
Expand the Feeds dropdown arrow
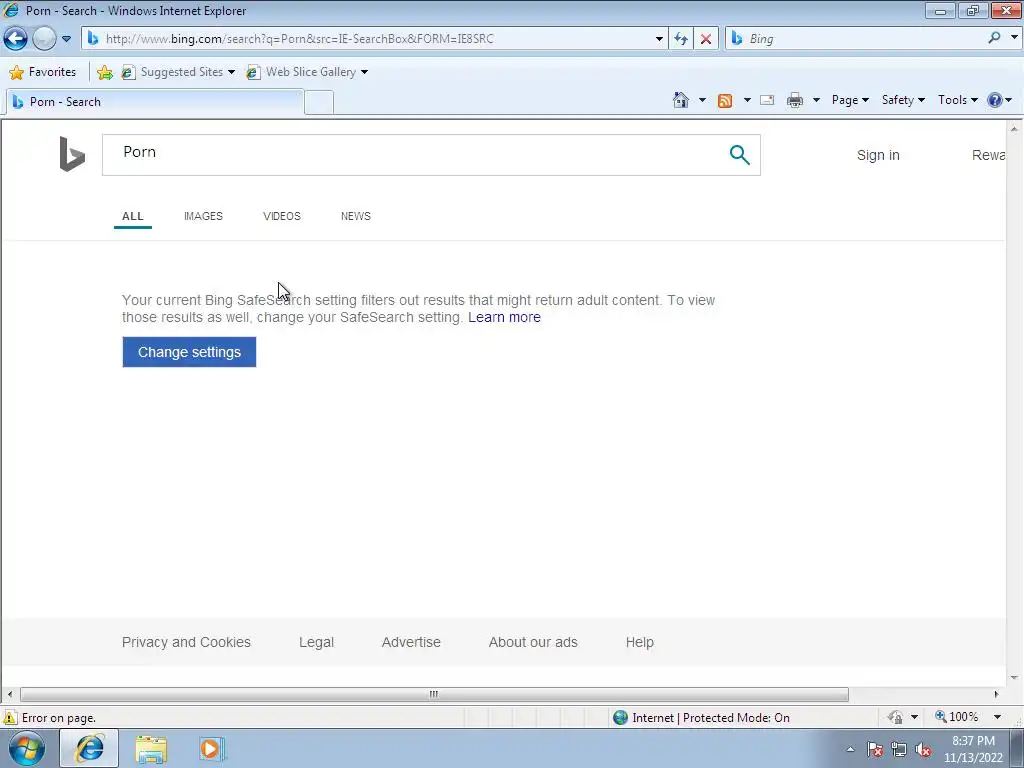[x=747, y=100]
